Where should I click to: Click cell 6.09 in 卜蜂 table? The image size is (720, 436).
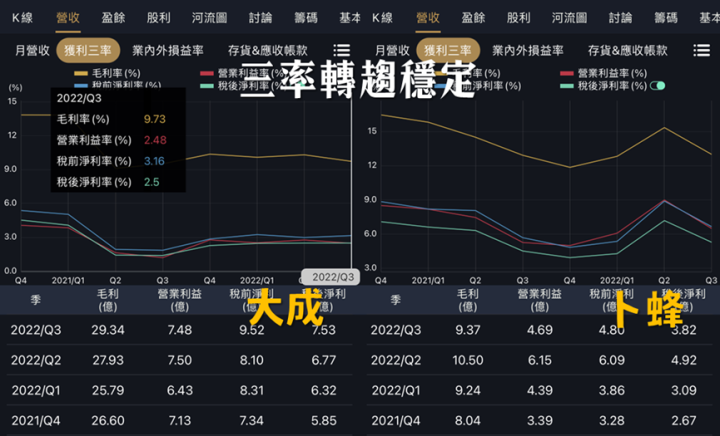click(x=612, y=360)
